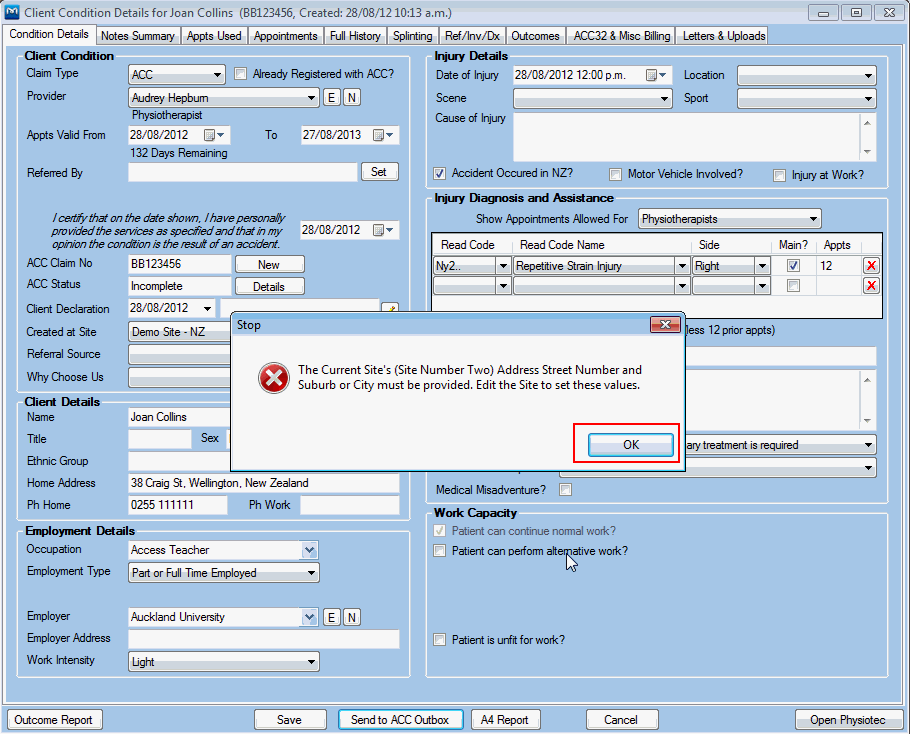Click the N button beside Provider
910x734 pixels.
352,97
